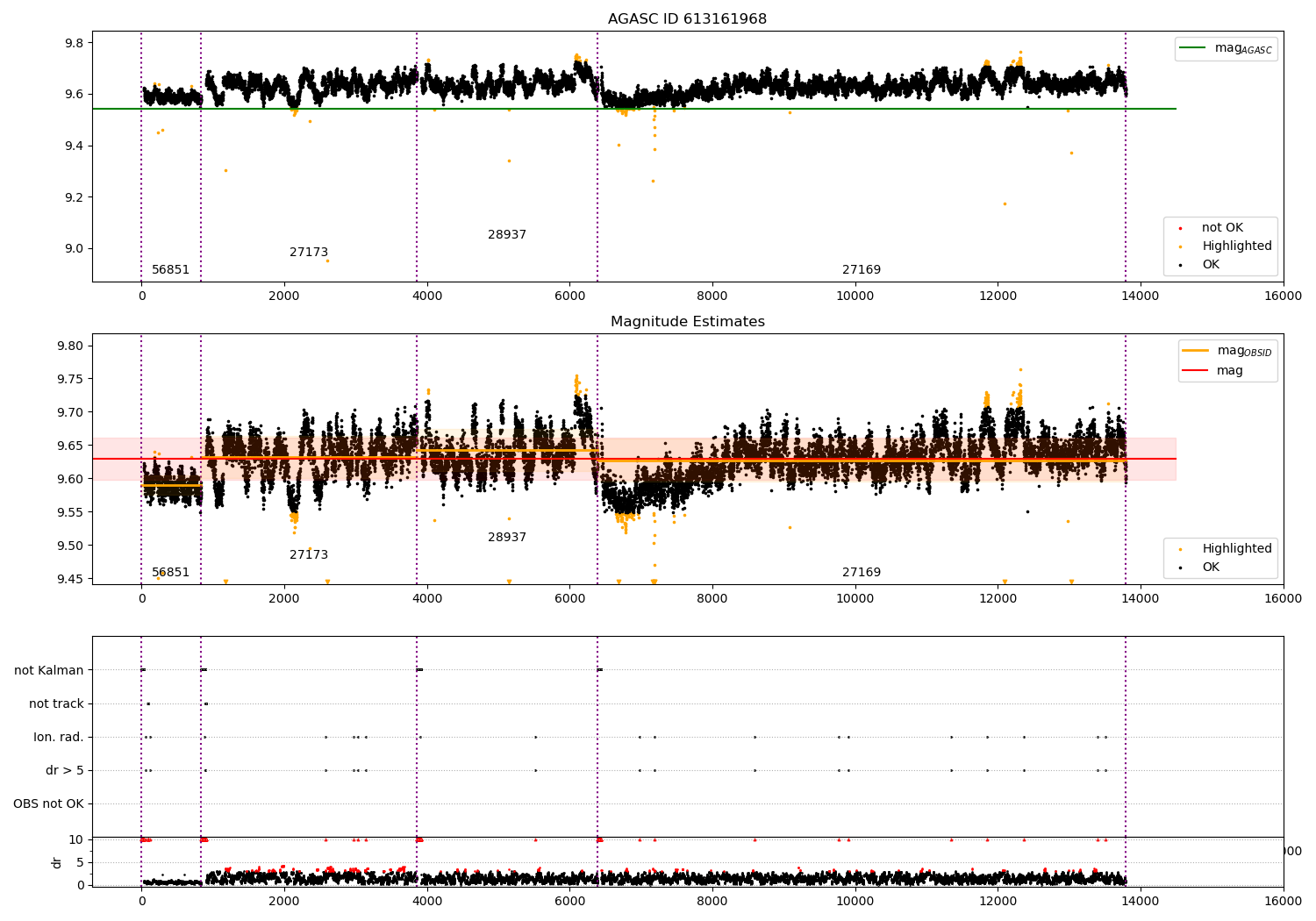Click the 9.2 y-axis tick label

click(x=75, y=197)
